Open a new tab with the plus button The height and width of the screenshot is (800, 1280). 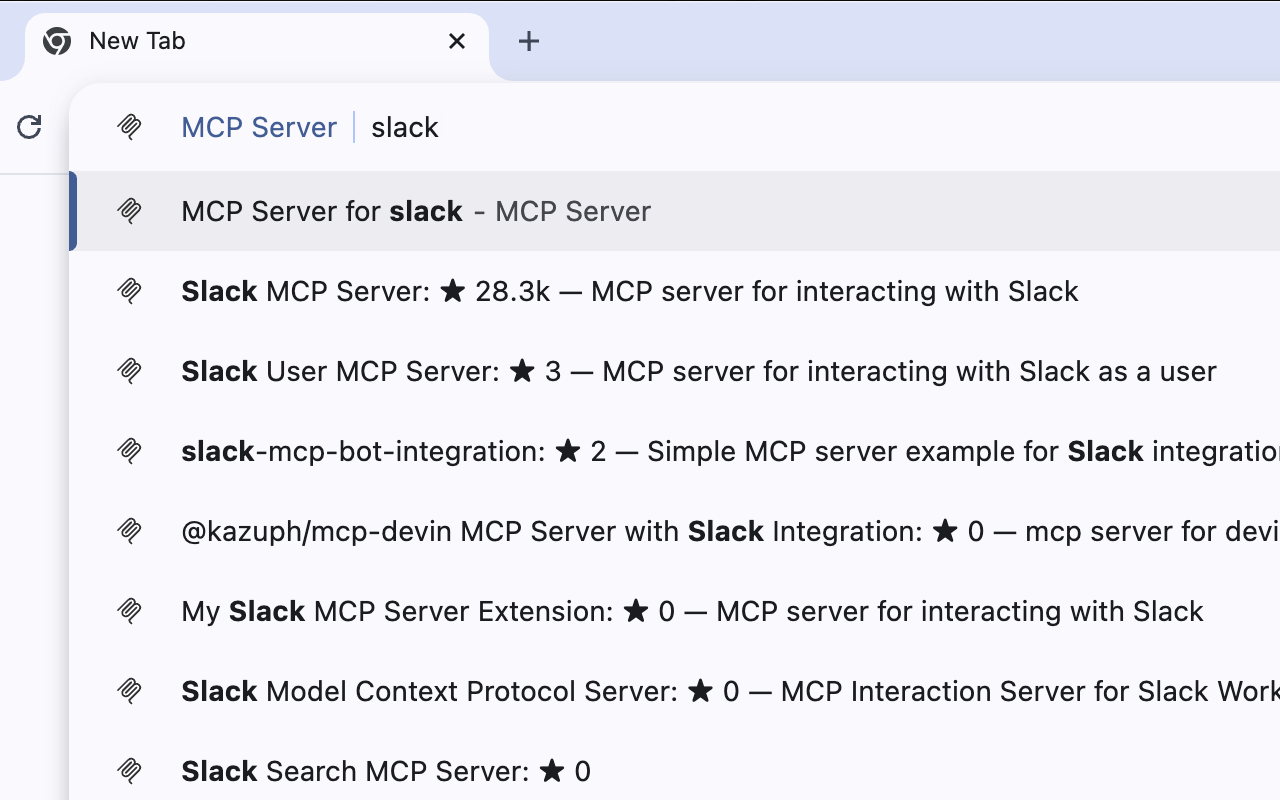tap(528, 41)
